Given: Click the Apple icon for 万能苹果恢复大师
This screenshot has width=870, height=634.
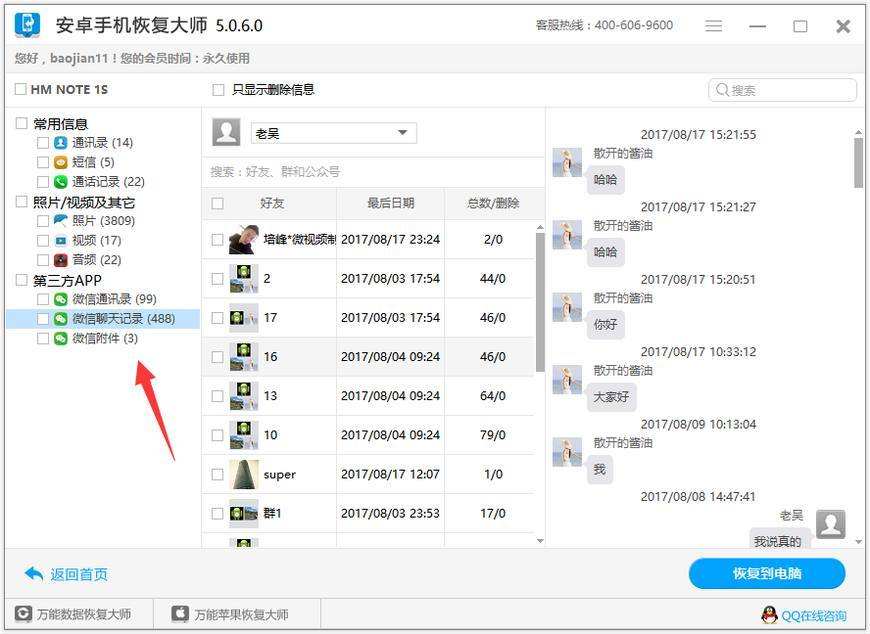Looking at the screenshot, I should (180, 613).
